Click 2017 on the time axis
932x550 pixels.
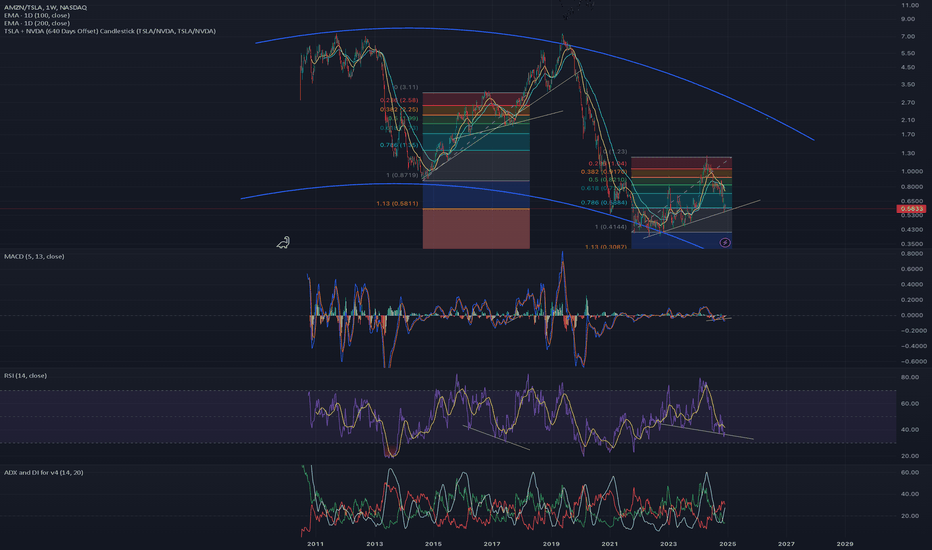pyautogui.click(x=492, y=543)
